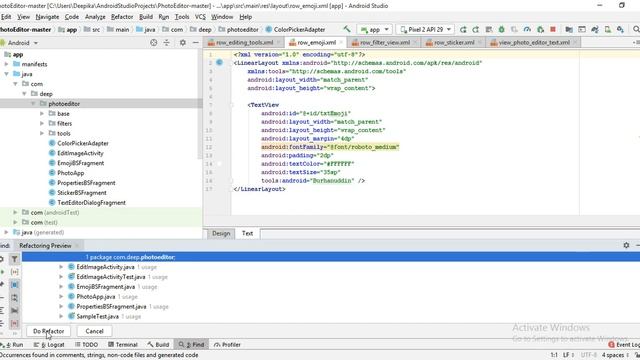The height and width of the screenshot is (360, 640).
Task: Open the Logcat tool window
Action: click(49, 344)
